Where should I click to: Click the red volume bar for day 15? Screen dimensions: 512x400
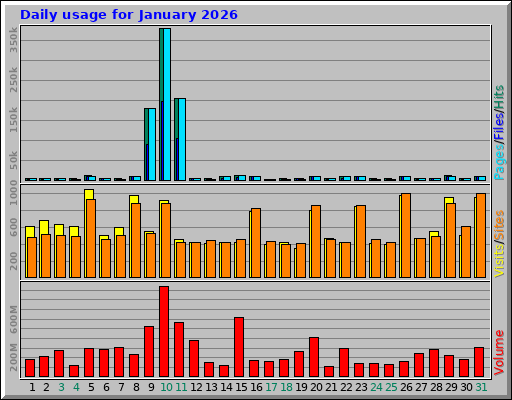pos(239,347)
